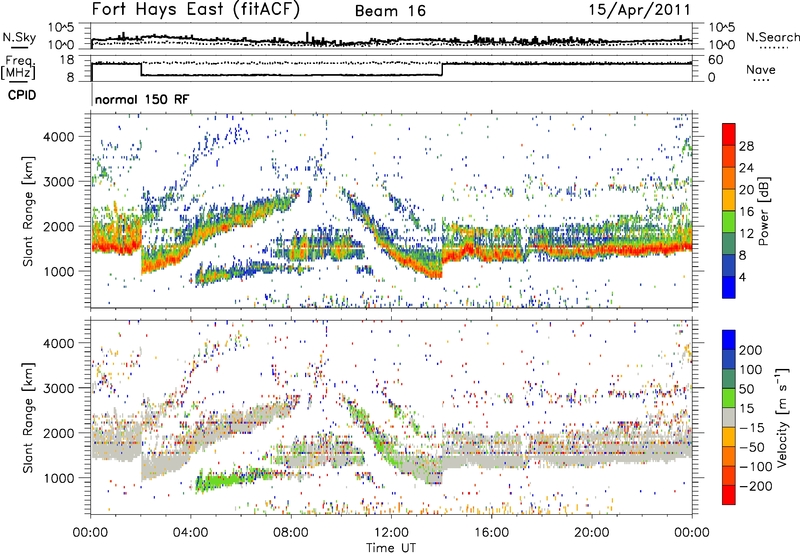Click the 'Slant Range [km]' label of Velocity panel
Viewport: 800px width, 554px height.
(x=28, y=418)
